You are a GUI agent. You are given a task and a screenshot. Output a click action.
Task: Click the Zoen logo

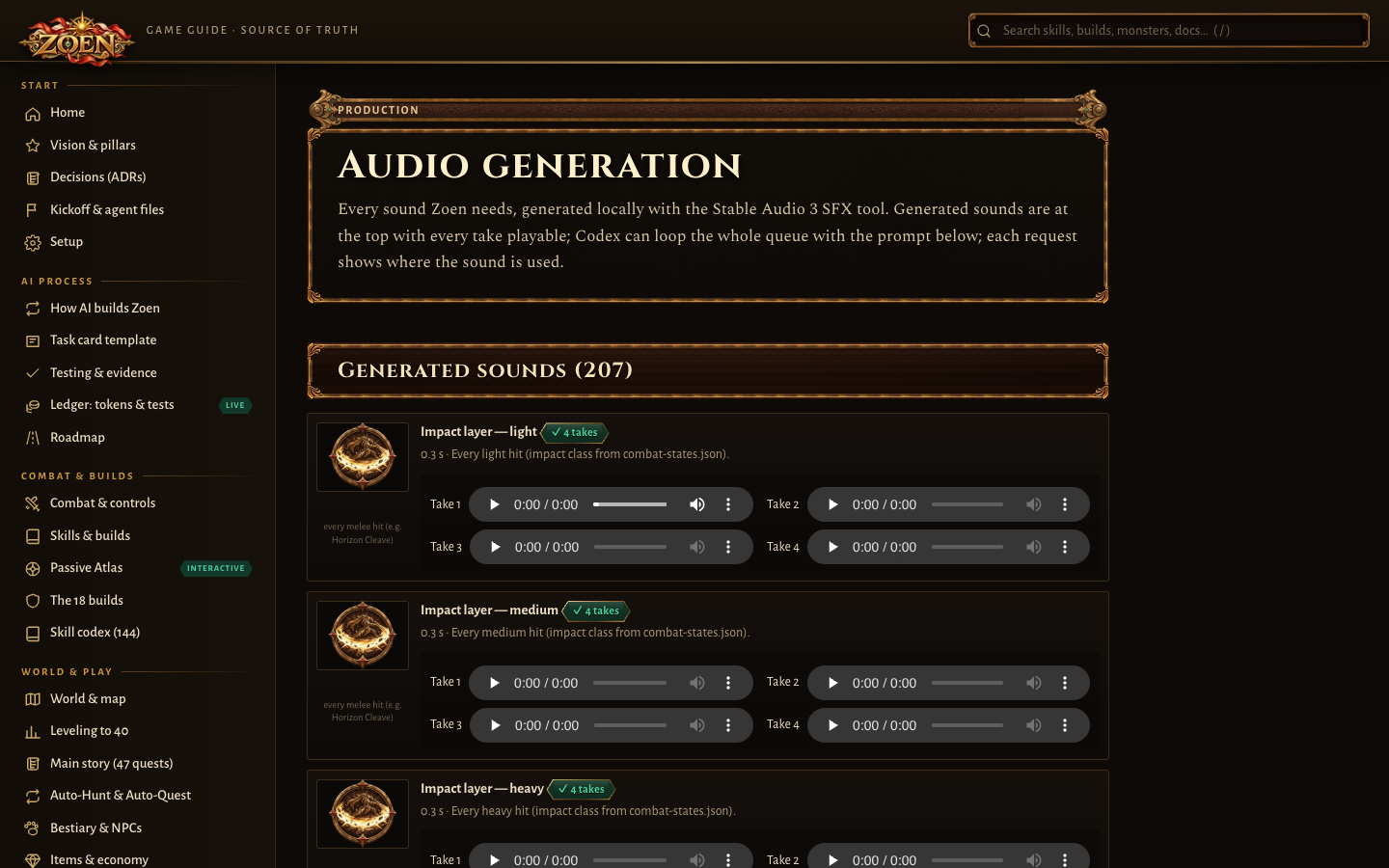(77, 40)
